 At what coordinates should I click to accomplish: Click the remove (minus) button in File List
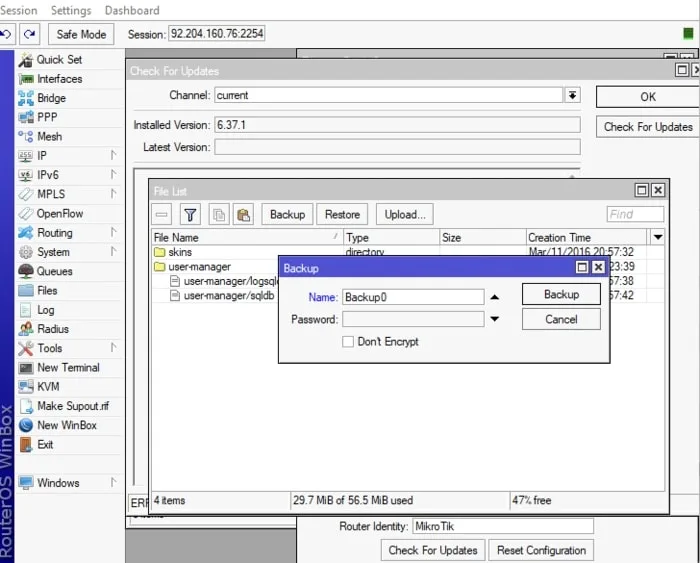point(162,215)
